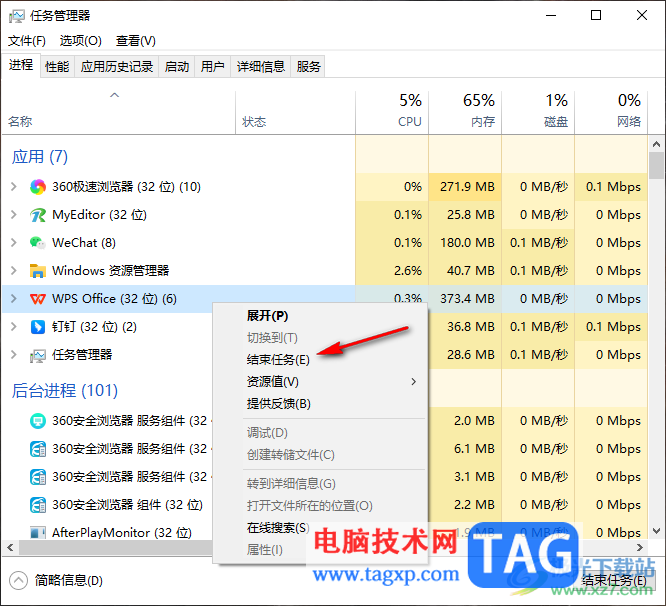This screenshot has width=666, height=606.
Task: Switch to the 服务 tab
Action: 308,67
